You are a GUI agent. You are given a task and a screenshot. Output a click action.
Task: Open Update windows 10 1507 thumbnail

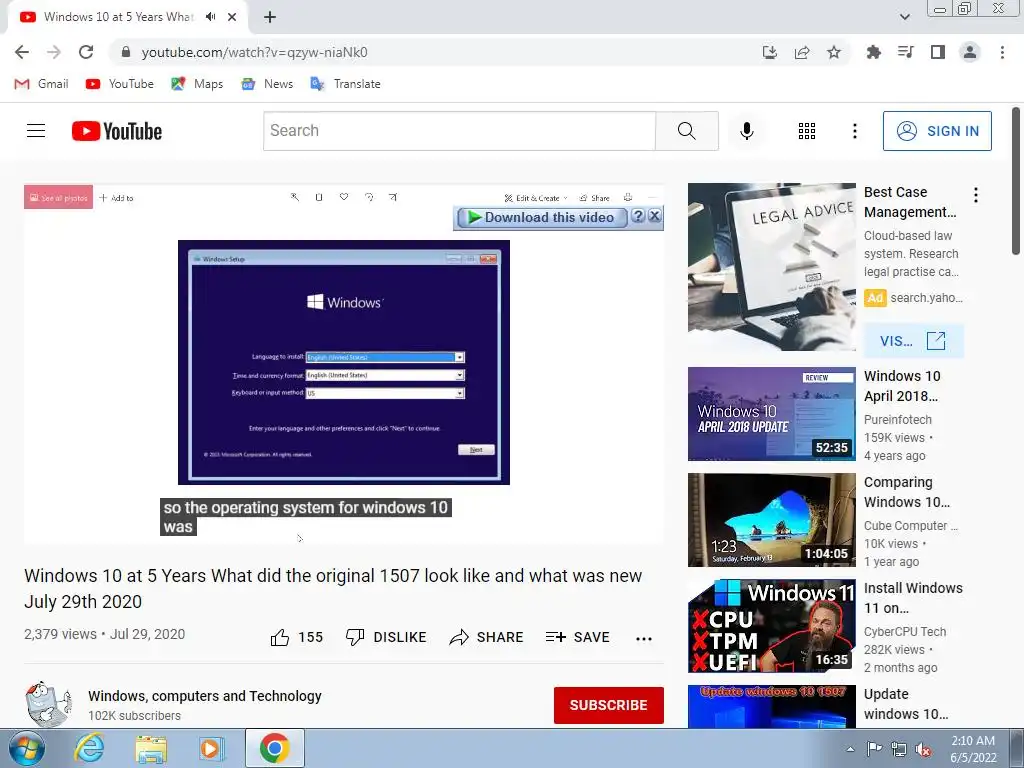coord(771,707)
